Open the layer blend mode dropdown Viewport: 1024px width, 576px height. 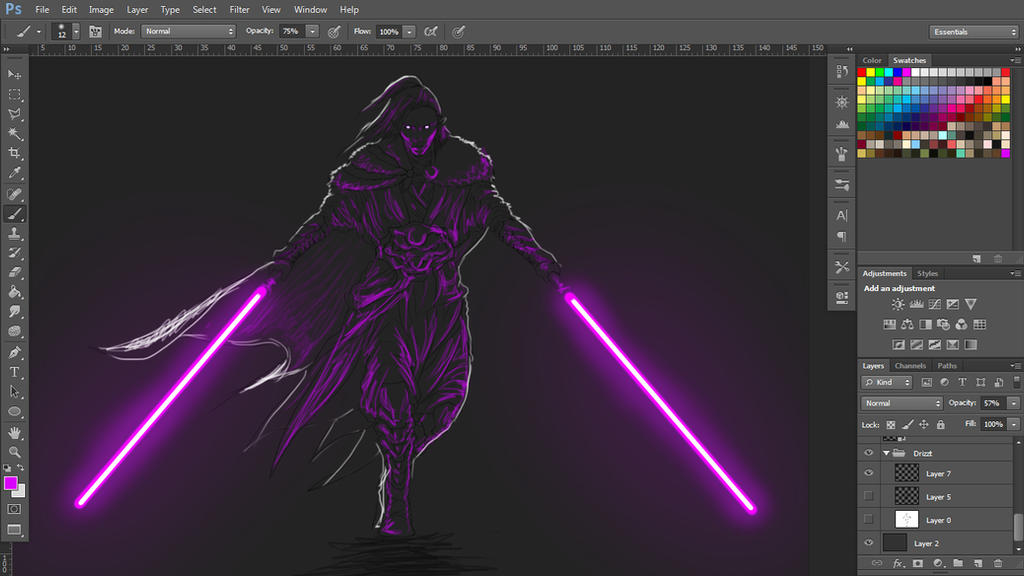point(902,403)
